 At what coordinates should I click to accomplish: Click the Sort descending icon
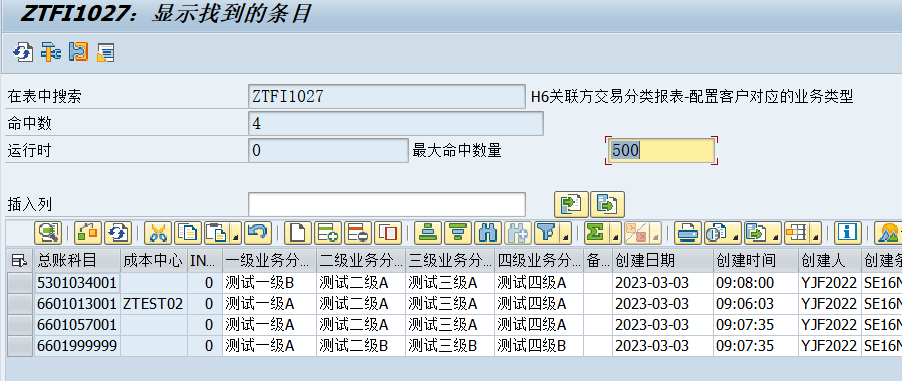[x=458, y=233]
